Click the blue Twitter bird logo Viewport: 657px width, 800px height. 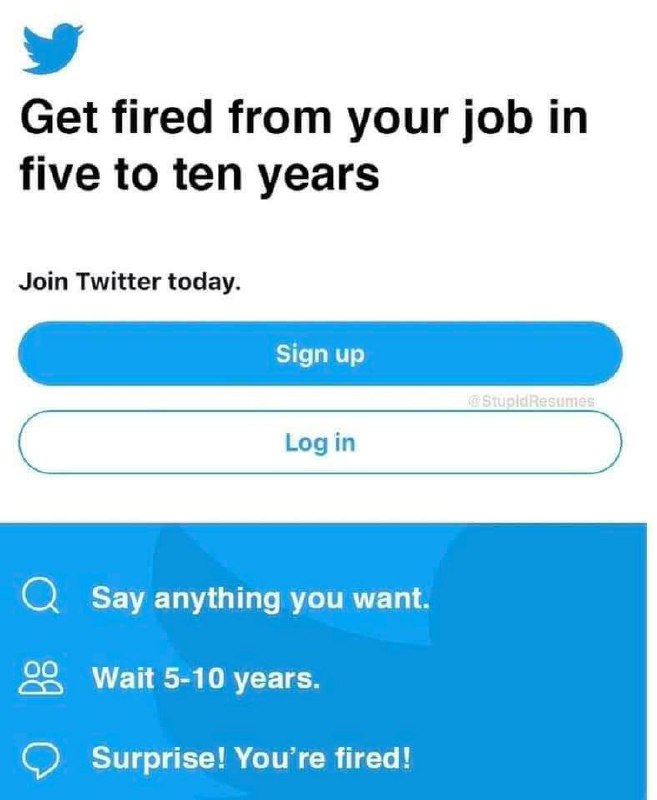click(x=53, y=48)
